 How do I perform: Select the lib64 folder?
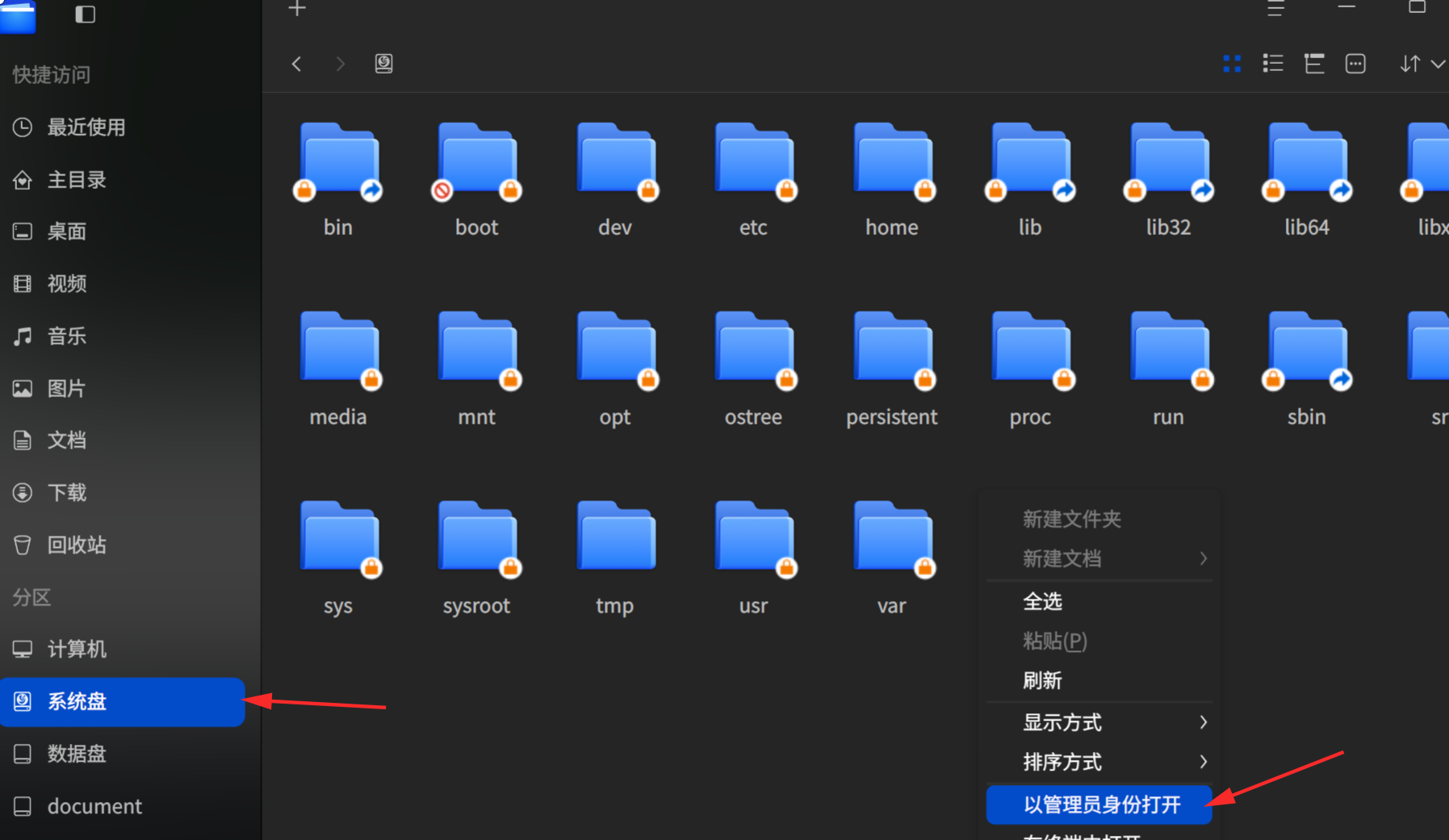[1307, 179]
